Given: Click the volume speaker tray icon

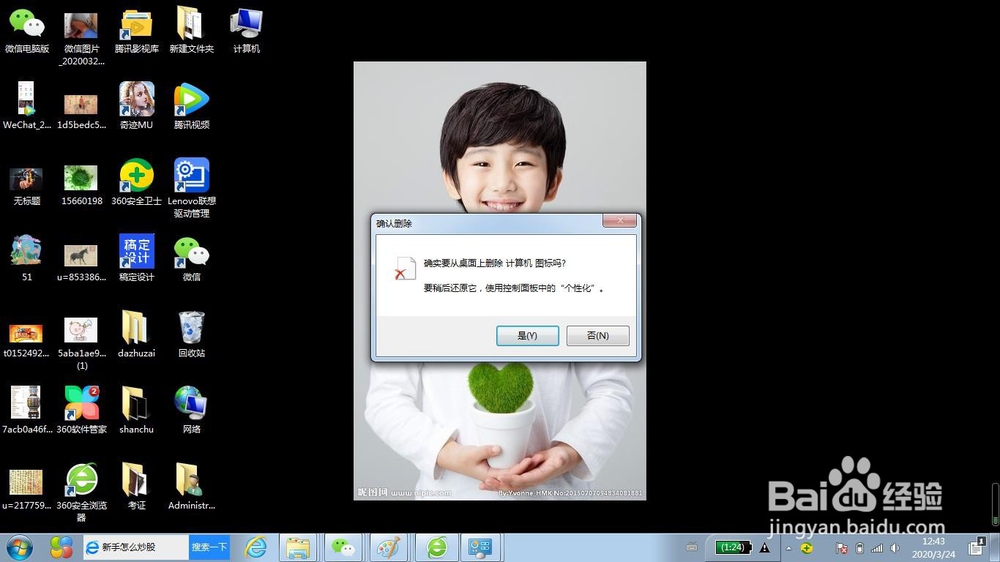Looking at the screenshot, I should (x=895, y=548).
